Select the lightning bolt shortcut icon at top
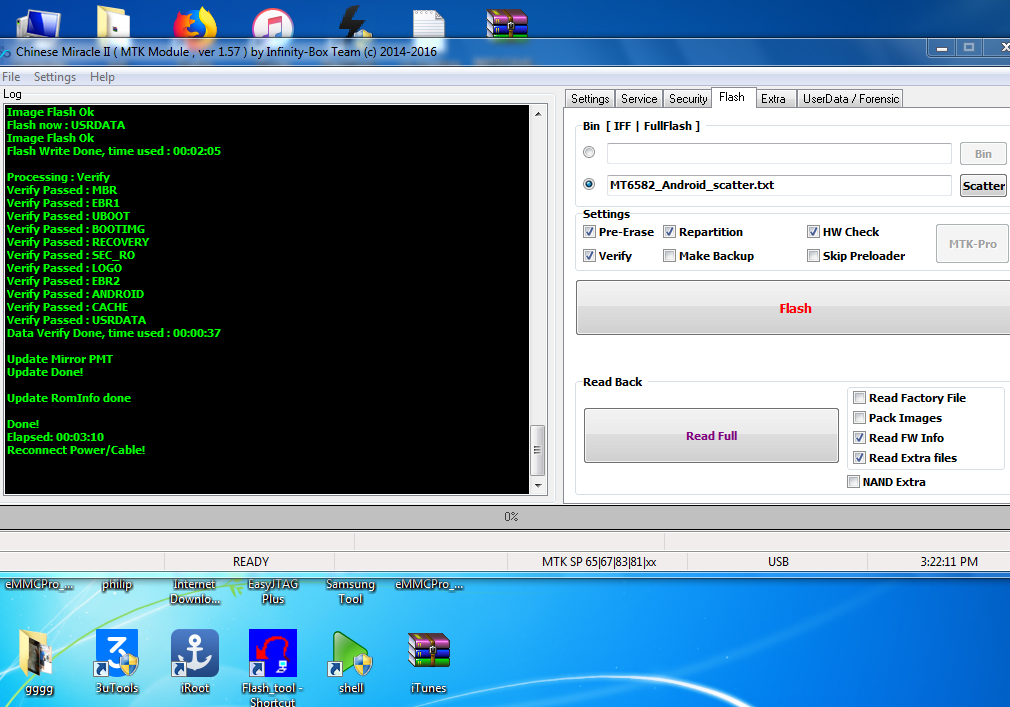The width and height of the screenshot is (1010, 707). click(353, 23)
